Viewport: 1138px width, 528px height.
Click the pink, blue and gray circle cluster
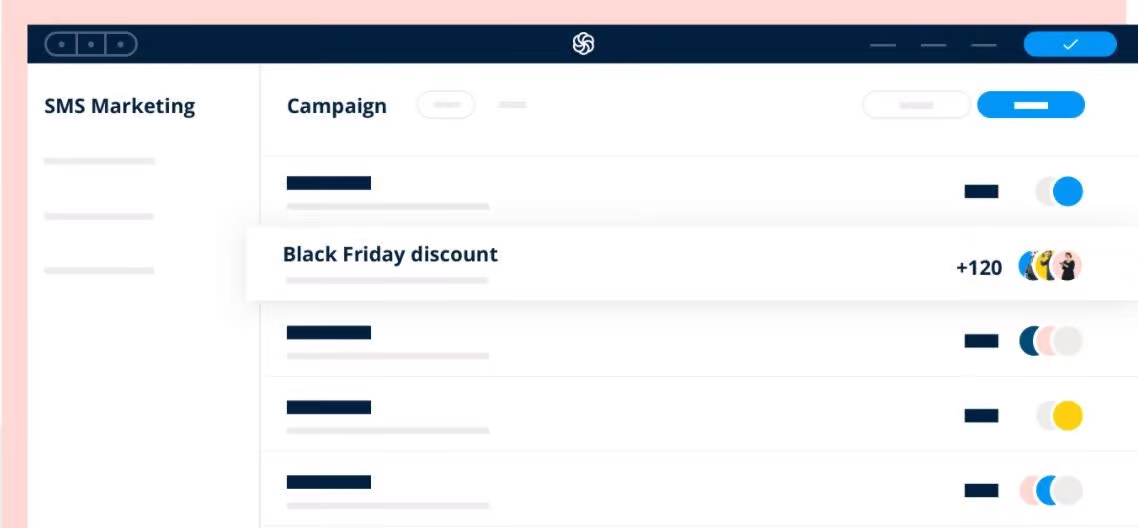(x=1050, y=490)
